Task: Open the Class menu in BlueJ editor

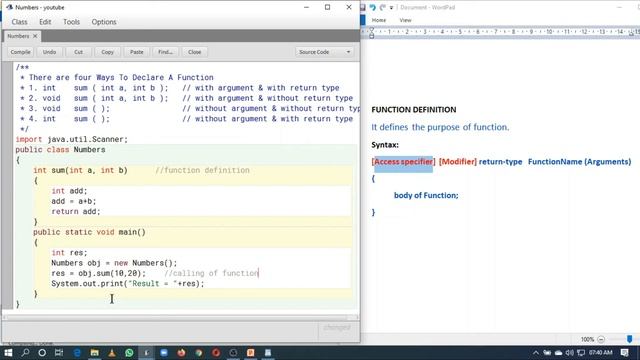Action: pos(19,22)
